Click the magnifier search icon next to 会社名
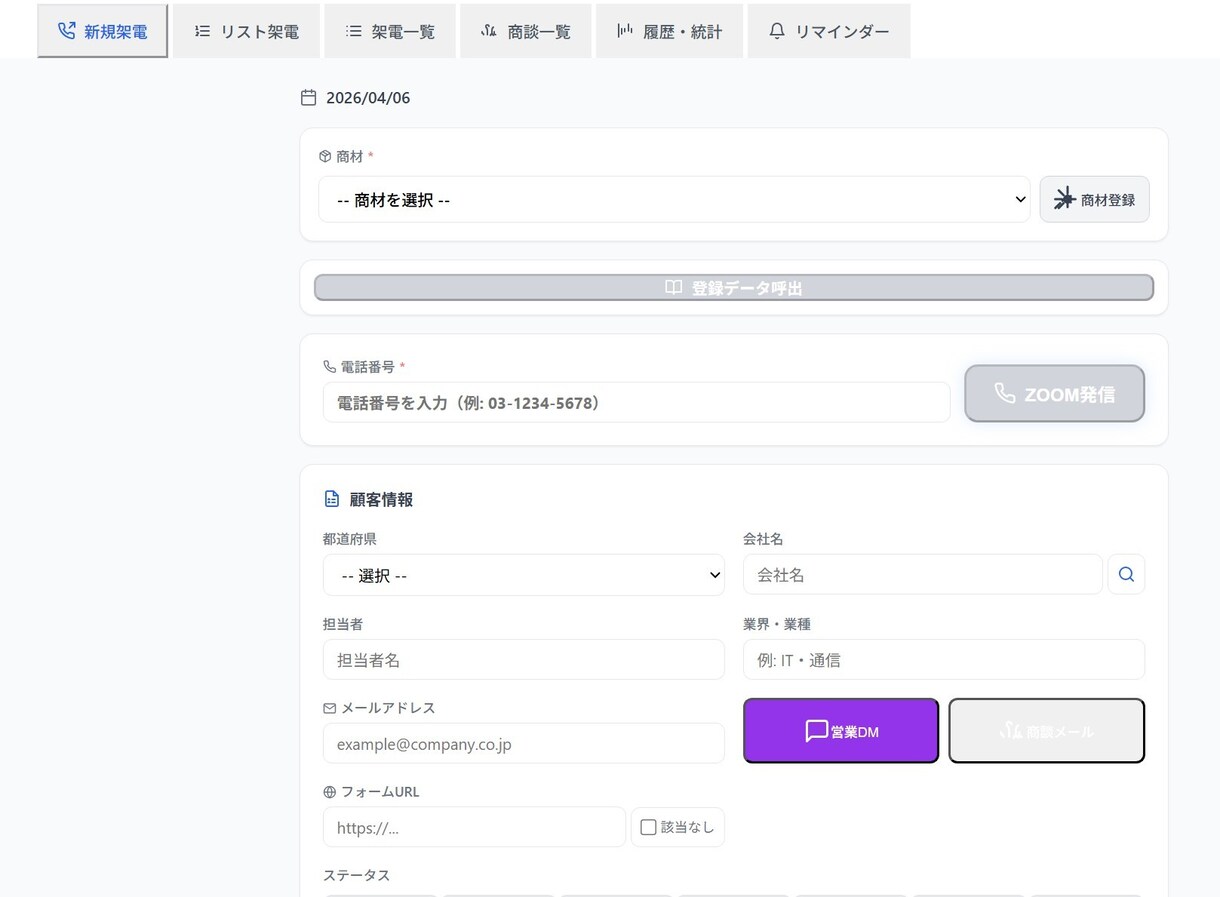Image resolution: width=1220 pixels, height=897 pixels. click(x=1126, y=575)
